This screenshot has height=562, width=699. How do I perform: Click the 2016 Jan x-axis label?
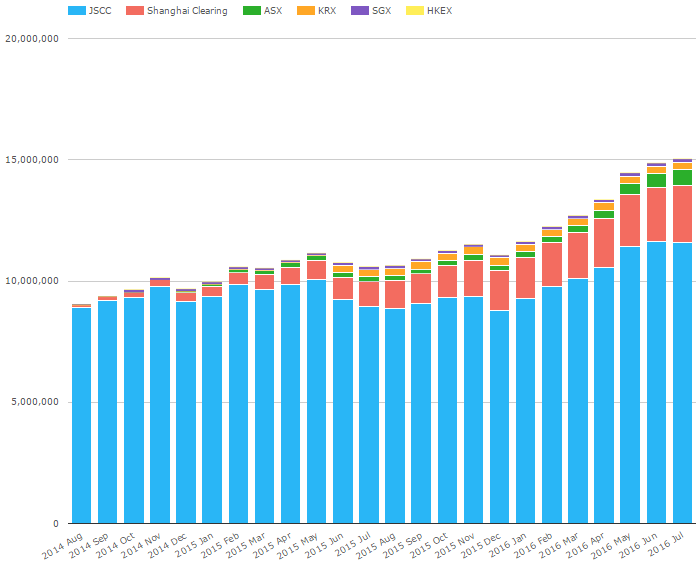(507, 545)
